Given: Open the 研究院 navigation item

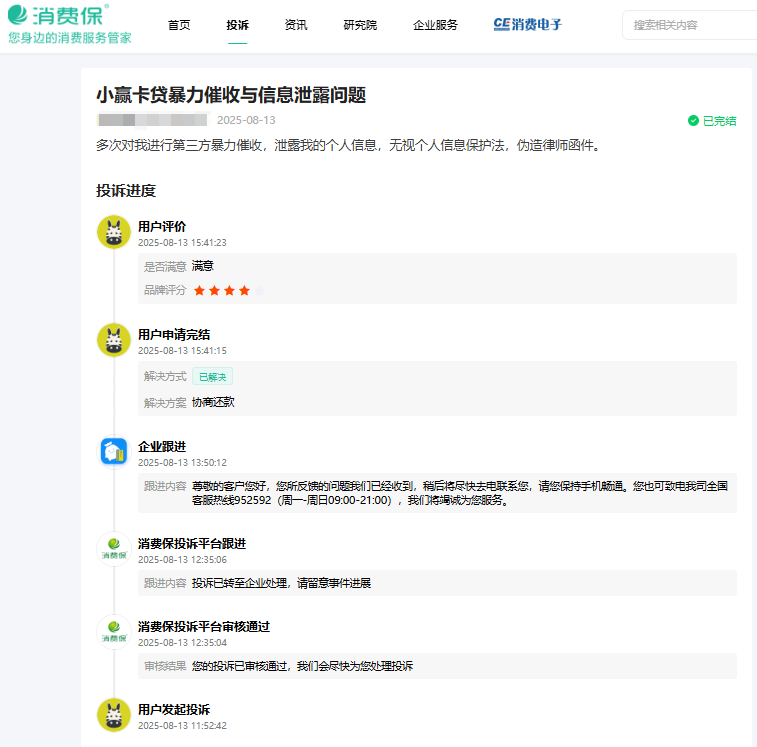Looking at the screenshot, I should pos(360,25).
